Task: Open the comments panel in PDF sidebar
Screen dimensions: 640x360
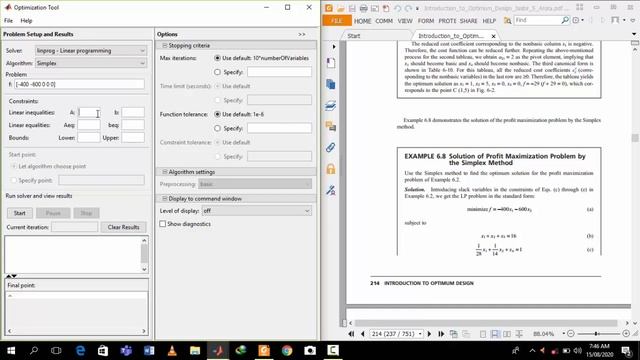Action: [331, 127]
